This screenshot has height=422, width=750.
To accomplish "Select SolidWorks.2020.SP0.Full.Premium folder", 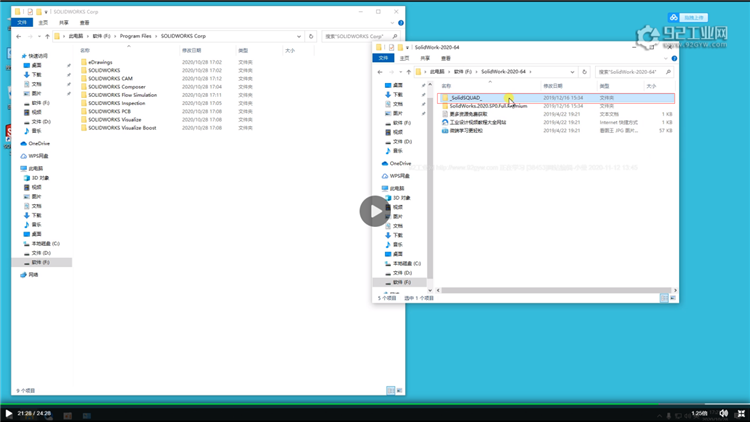I will pos(488,106).
